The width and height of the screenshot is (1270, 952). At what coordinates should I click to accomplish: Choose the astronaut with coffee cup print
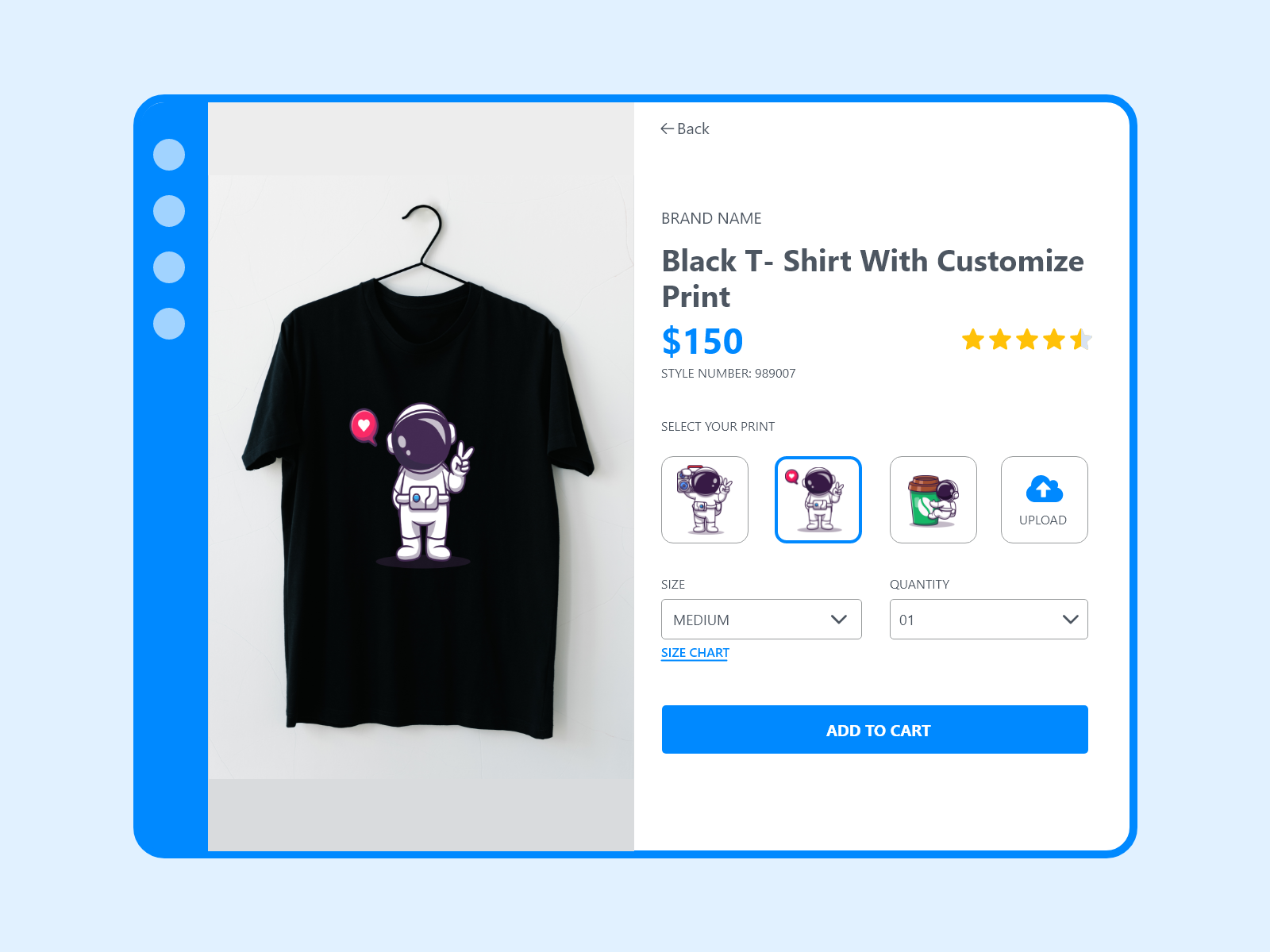933,500
